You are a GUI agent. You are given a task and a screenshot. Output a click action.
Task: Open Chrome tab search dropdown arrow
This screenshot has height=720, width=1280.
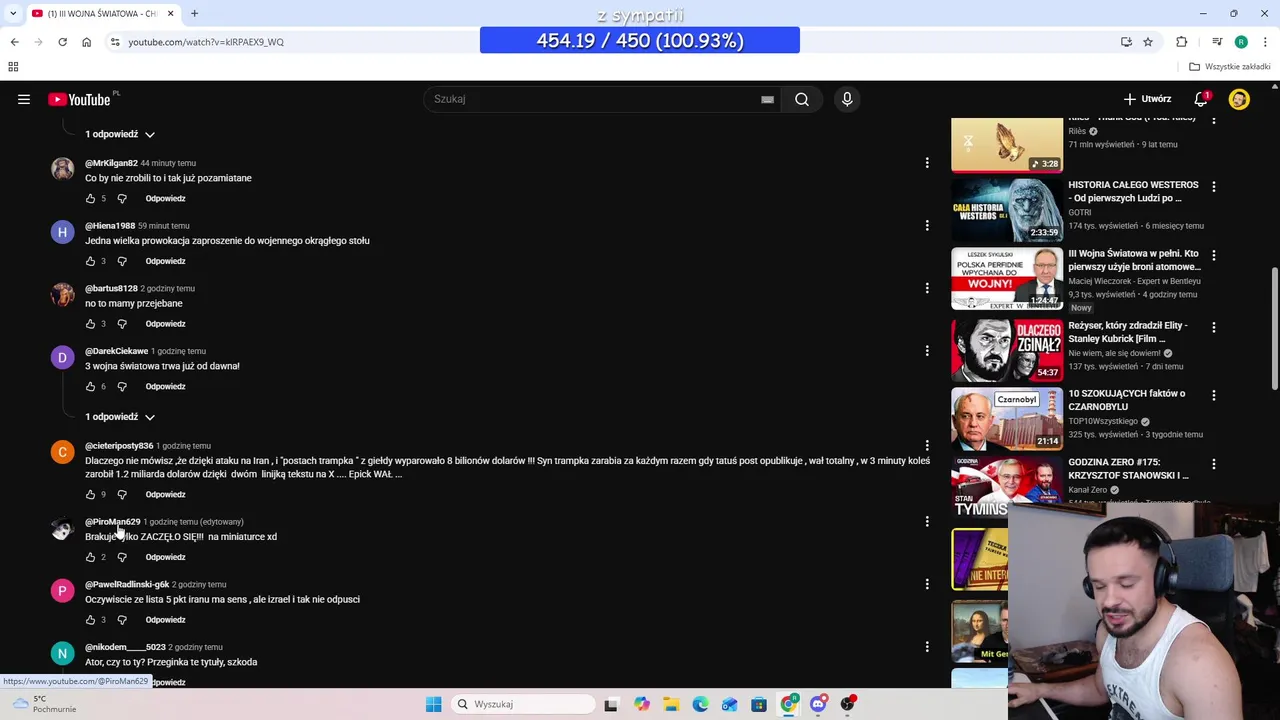[x=12, y=13]
